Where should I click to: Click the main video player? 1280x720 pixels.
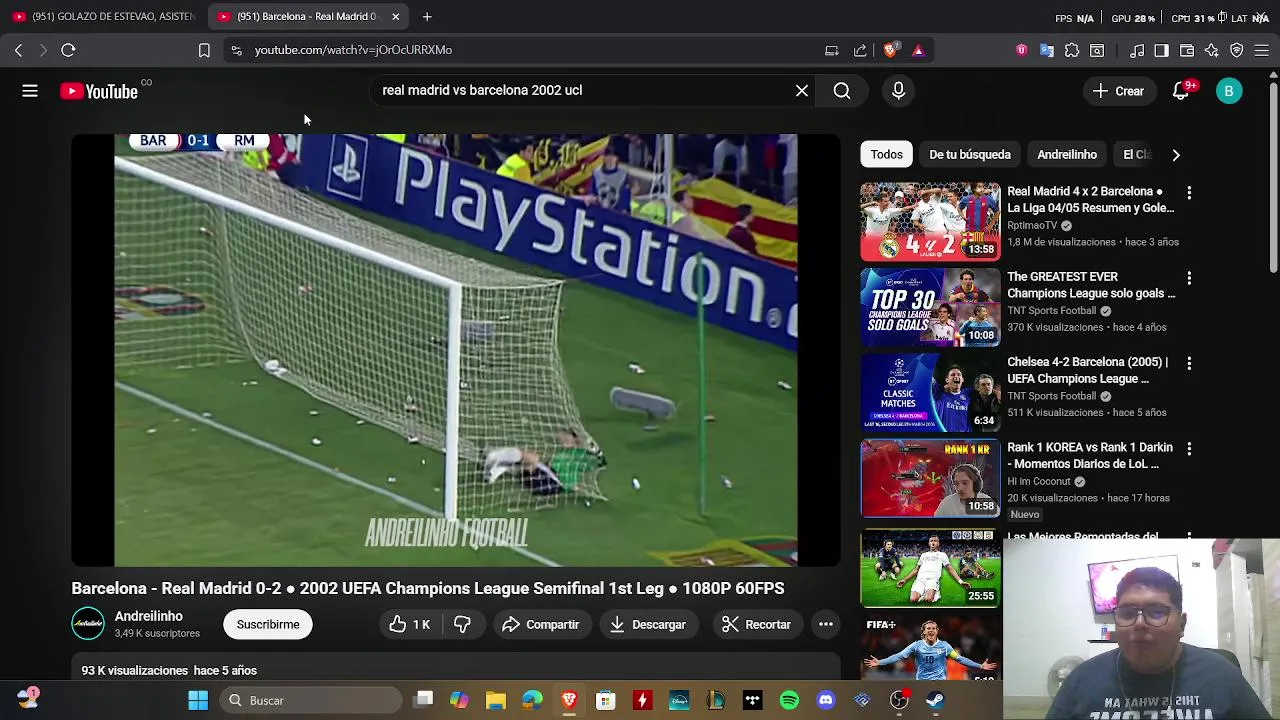456,350
